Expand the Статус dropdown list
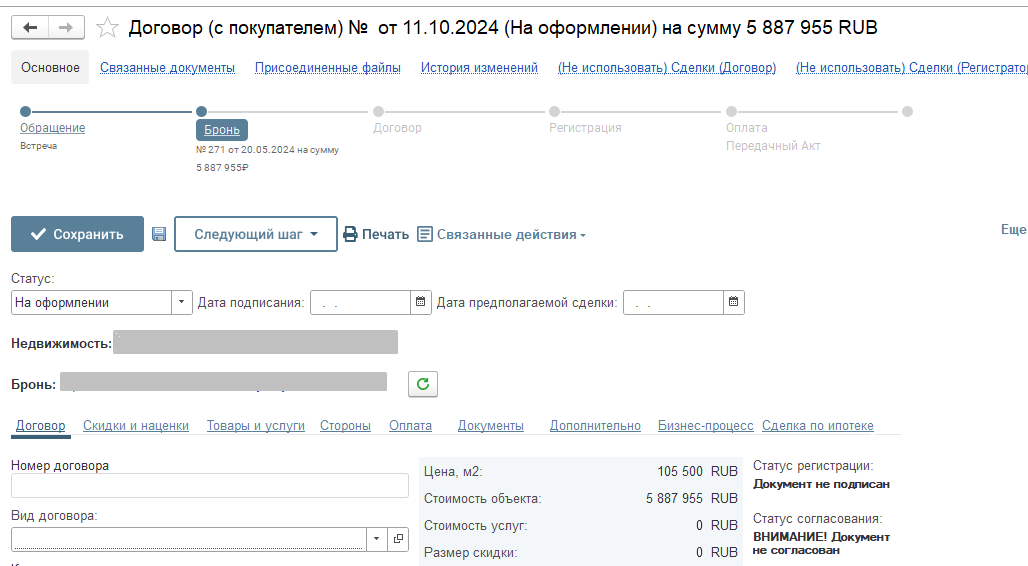The height and width of the screenshot is (566, 1028). point(181,302)
